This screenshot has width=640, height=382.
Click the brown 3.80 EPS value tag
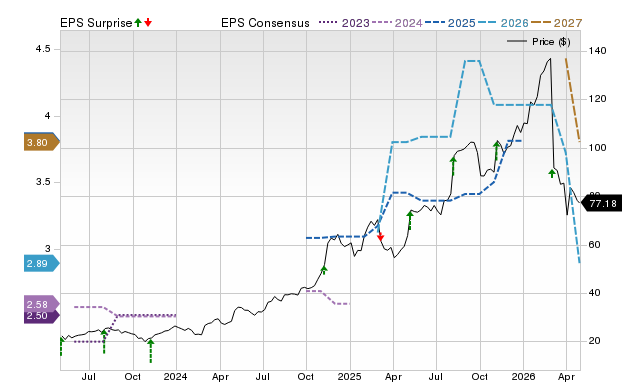(x=41, y=143)
